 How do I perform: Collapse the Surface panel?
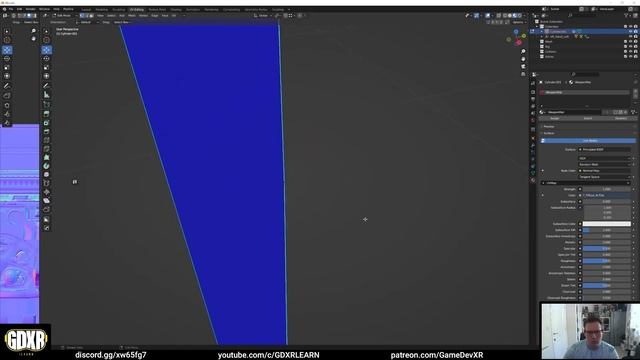[x=548, y=133]
